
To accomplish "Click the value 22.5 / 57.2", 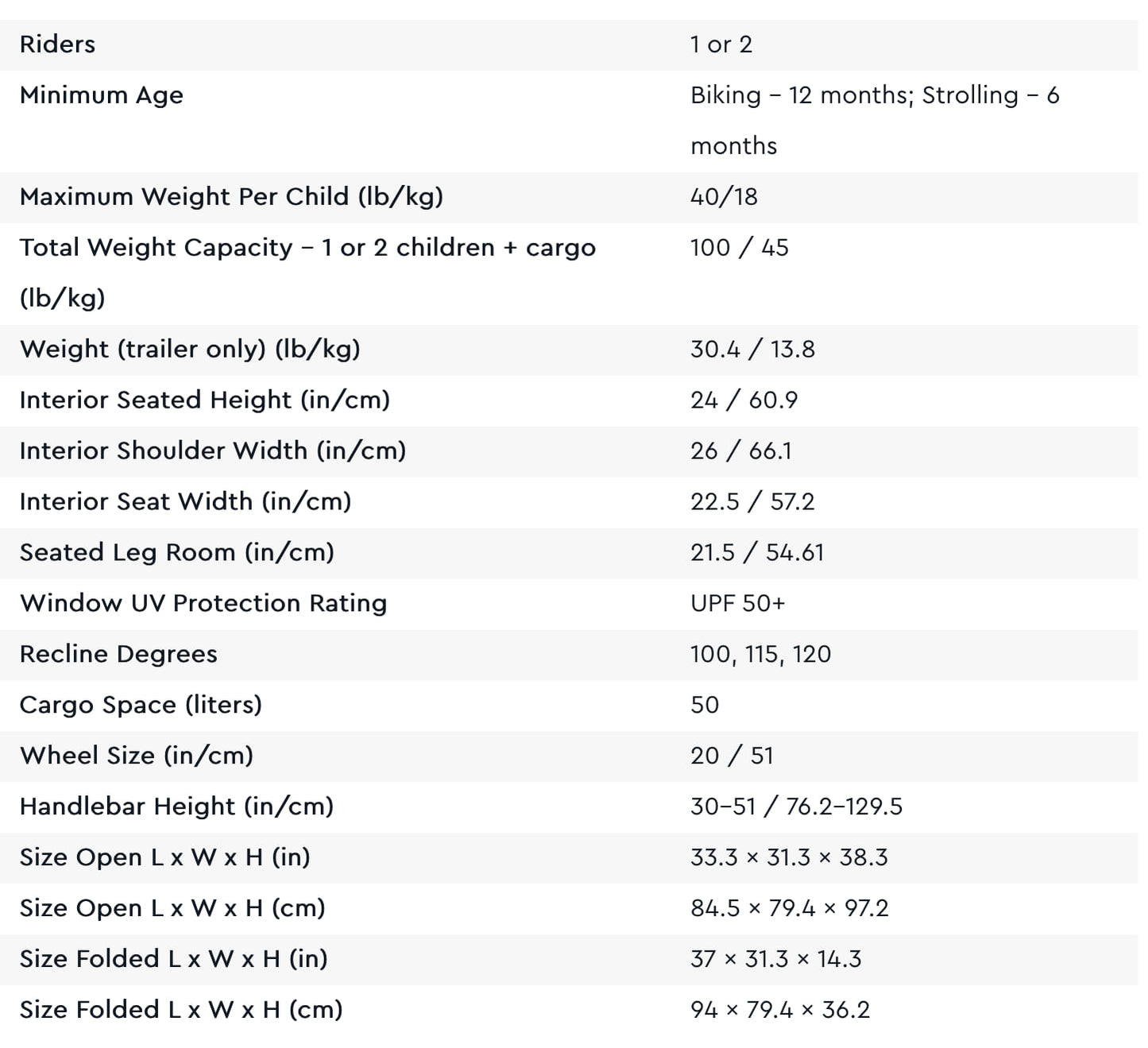I will click(x=752, y=501).
